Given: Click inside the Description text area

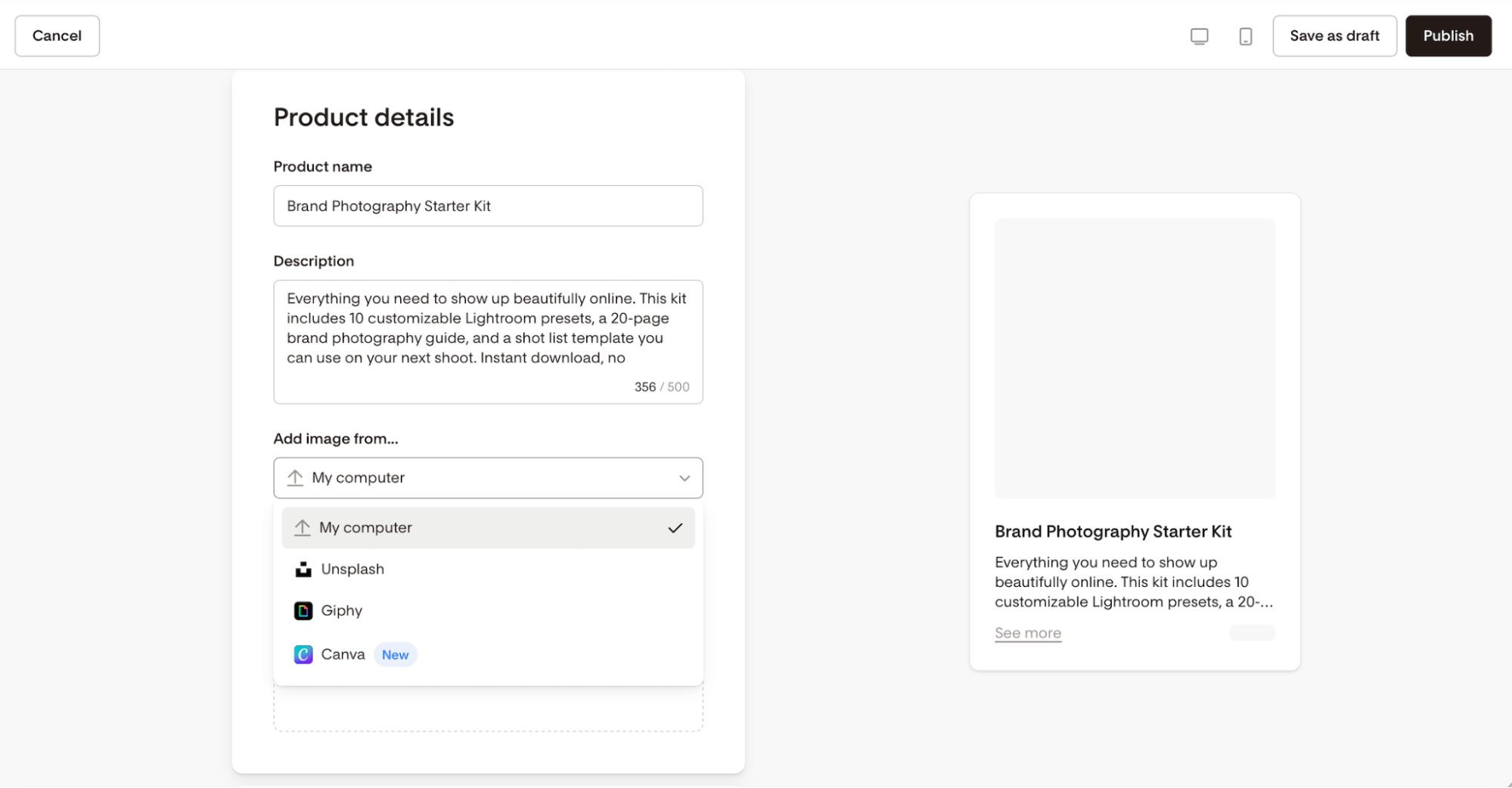Looking at the screenshot, I should (488, 342).
